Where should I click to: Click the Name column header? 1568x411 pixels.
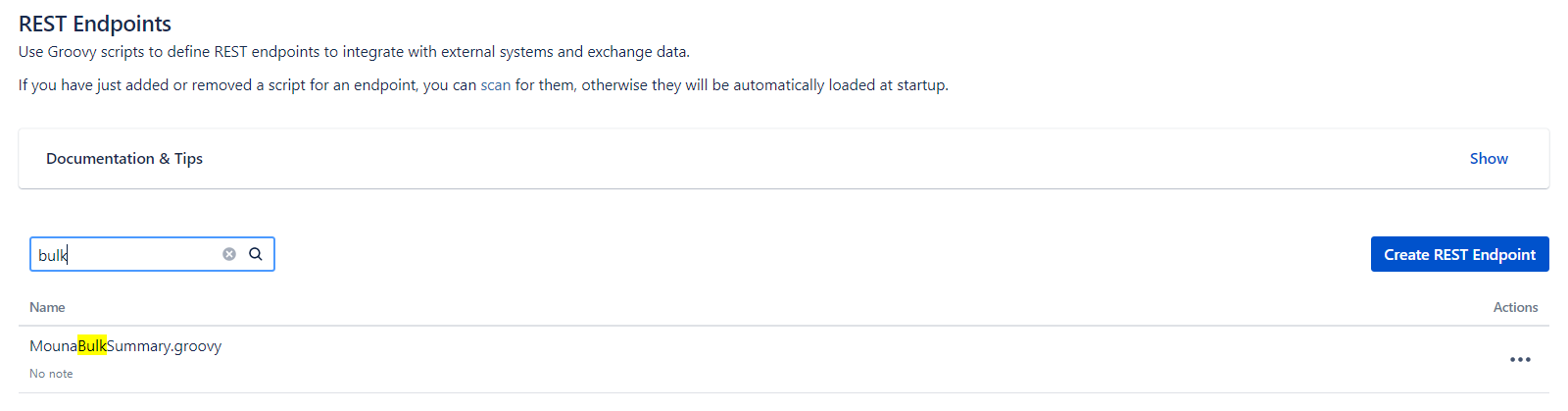click(47, 308)
